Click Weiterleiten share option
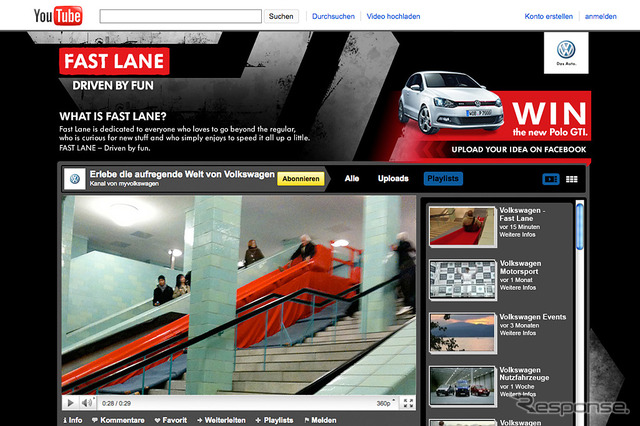This screenshot has width=640, height=426. tap(221, 420)
